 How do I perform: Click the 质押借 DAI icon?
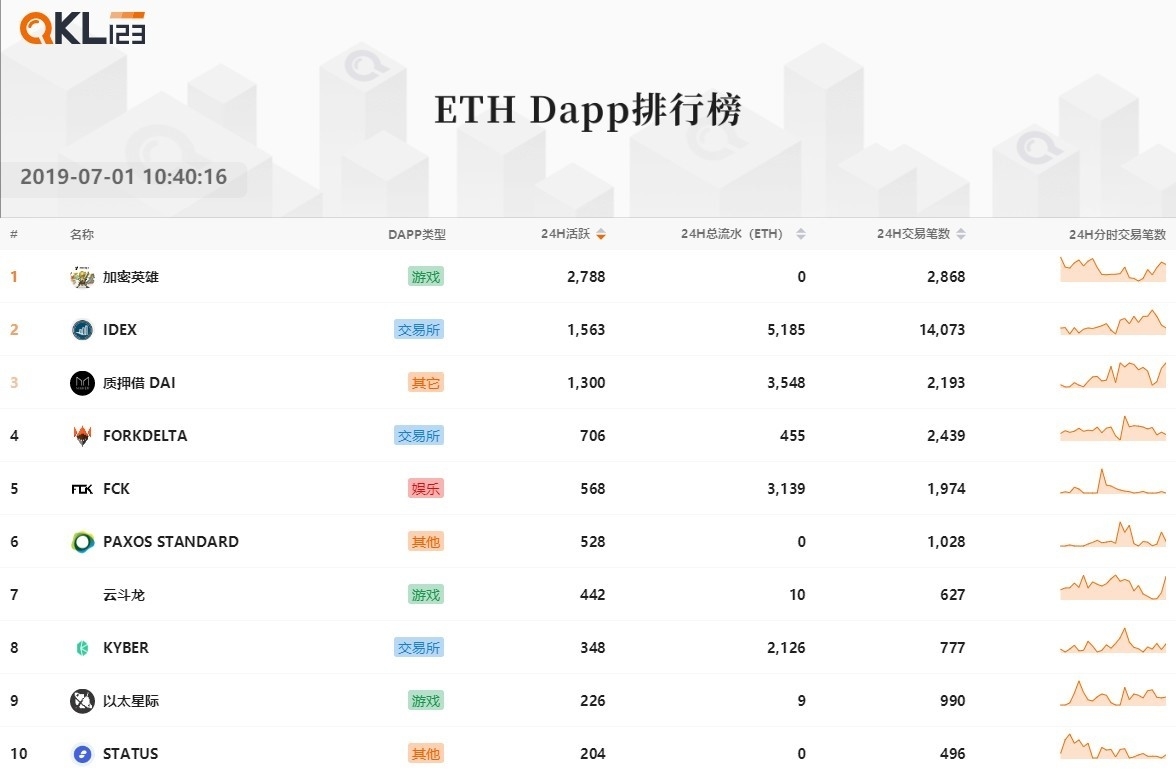coord(82,383)
